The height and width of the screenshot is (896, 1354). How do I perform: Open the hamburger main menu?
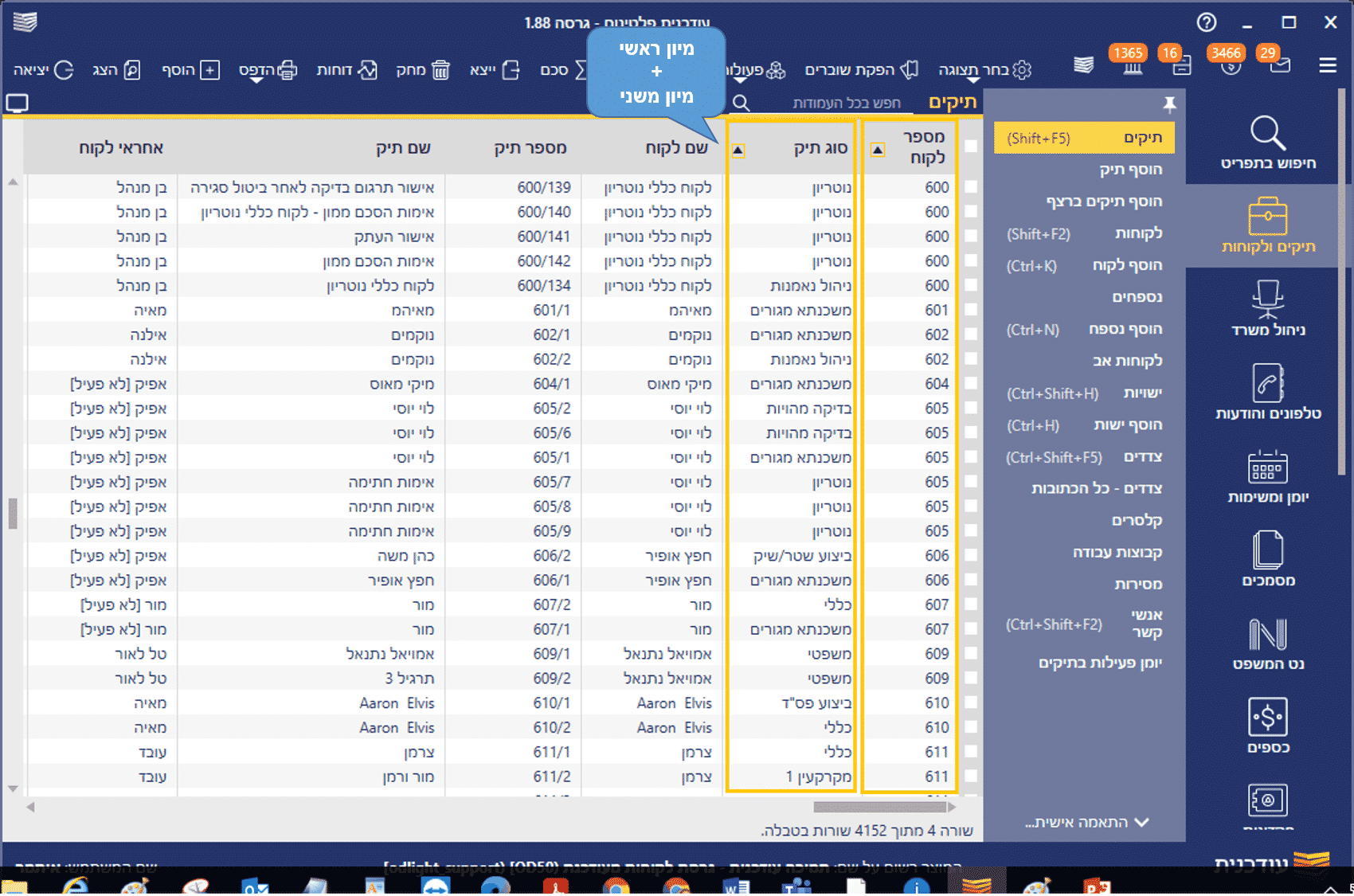click(1328, 65)
